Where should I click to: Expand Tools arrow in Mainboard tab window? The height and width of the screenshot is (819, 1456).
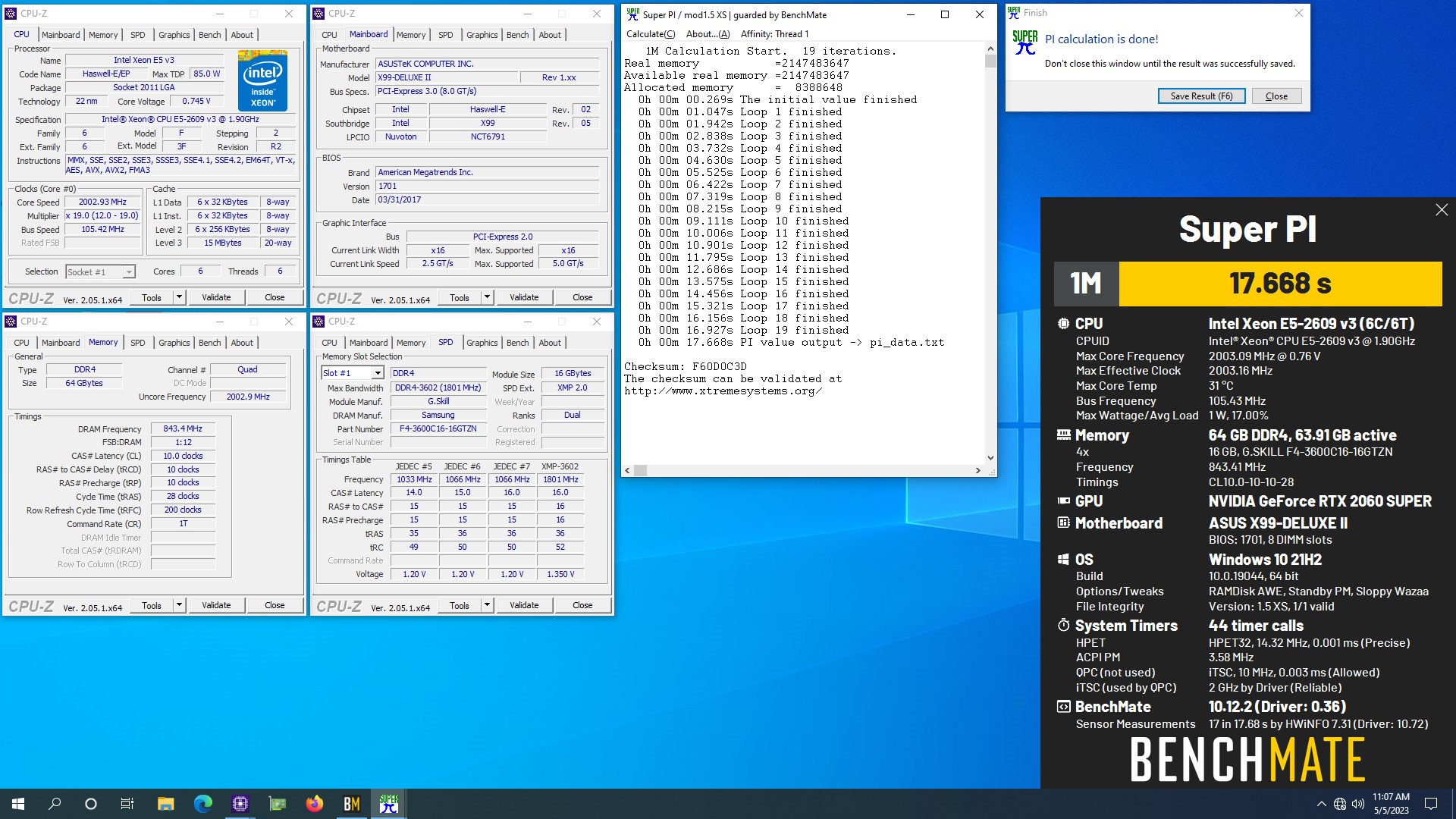487,297
